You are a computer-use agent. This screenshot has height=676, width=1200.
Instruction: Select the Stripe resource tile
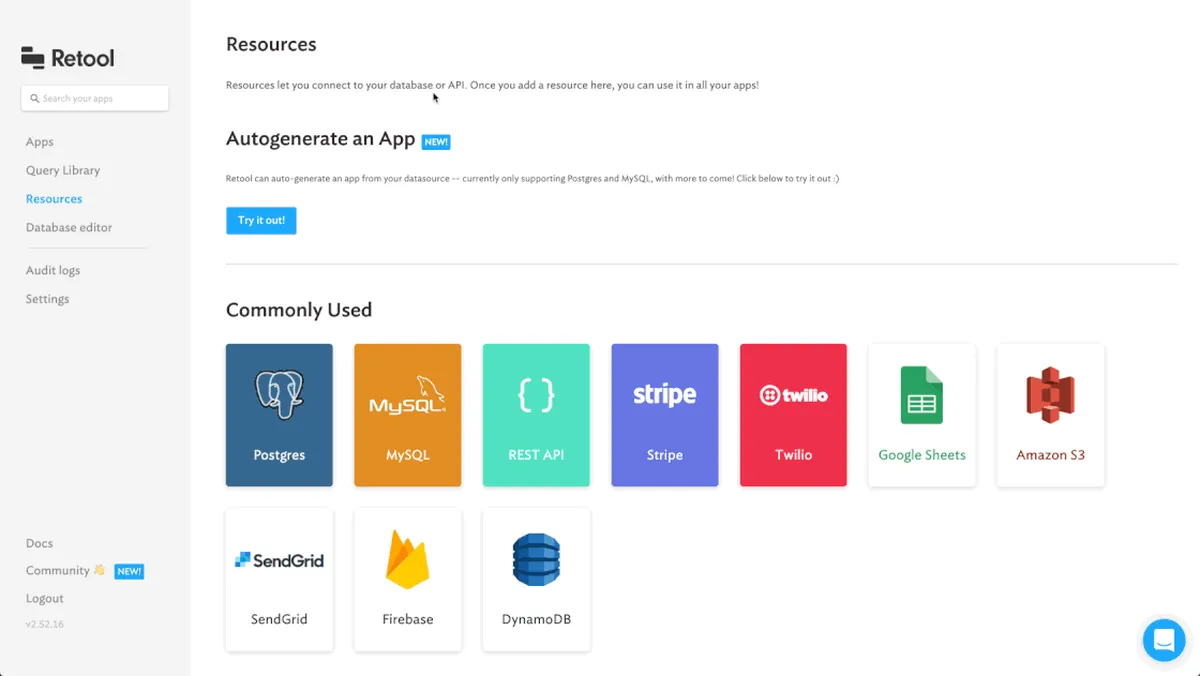coord(665,415)
